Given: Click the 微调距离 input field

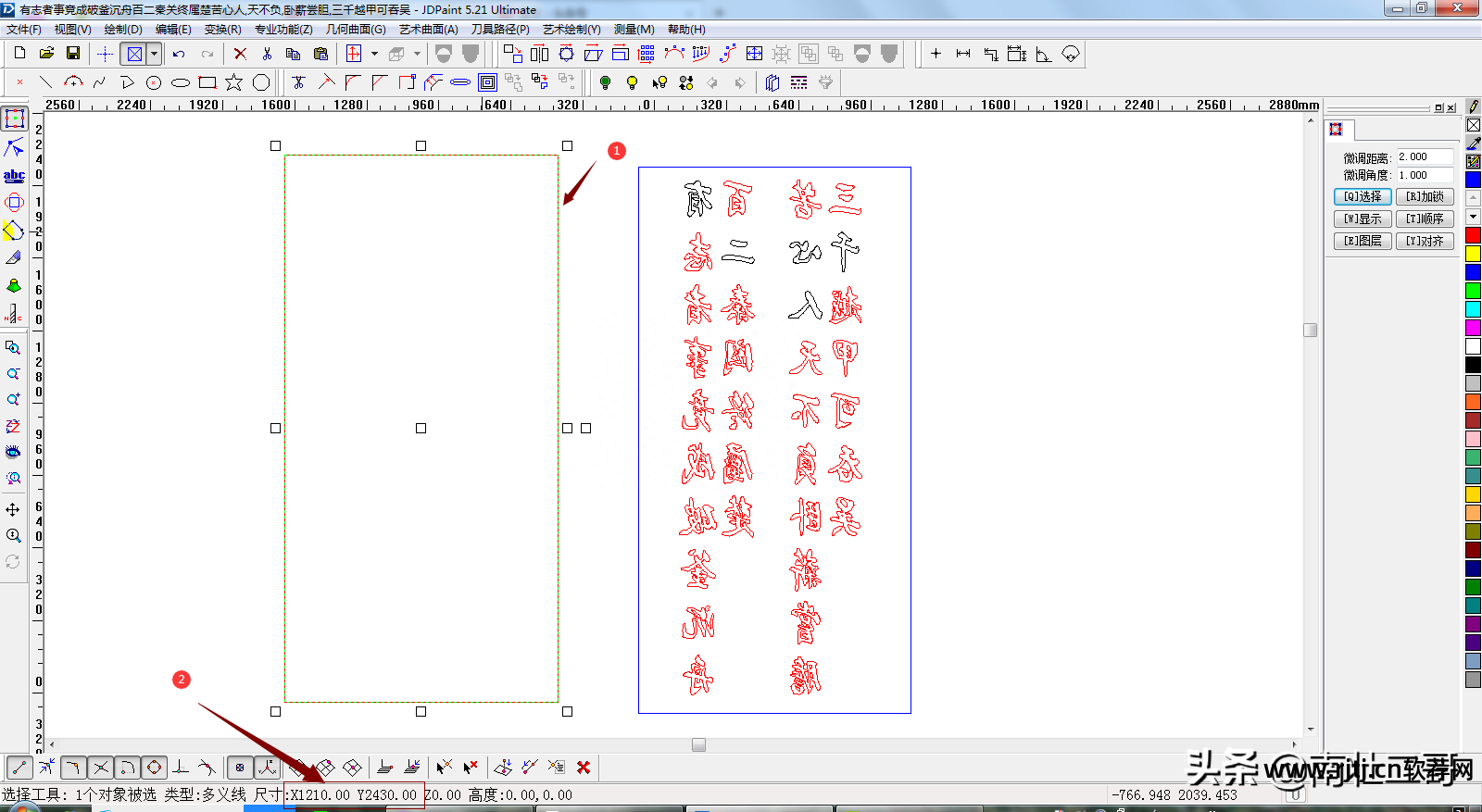Looking at the screenshot, I should [1425, 156].
